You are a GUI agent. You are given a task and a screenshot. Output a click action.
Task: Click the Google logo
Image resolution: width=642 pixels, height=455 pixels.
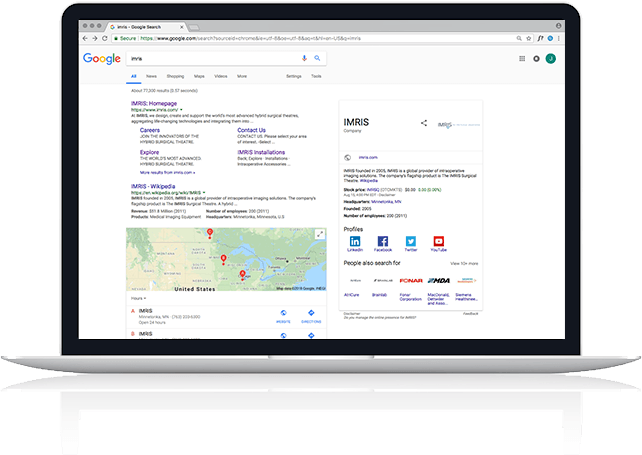(102, 59)
